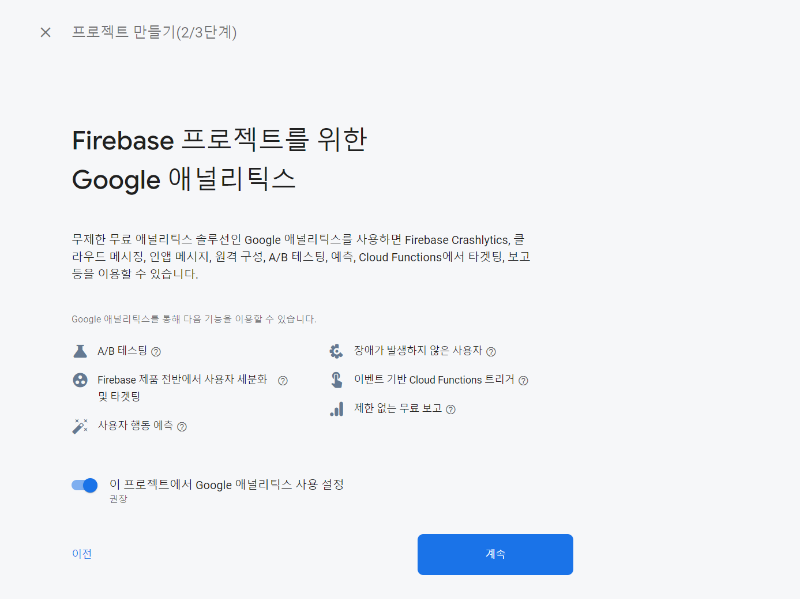Toggle Google 애널리틱스 사용 설정 switch
This screenshot has width=800, height=599.
tap(85, 485)
